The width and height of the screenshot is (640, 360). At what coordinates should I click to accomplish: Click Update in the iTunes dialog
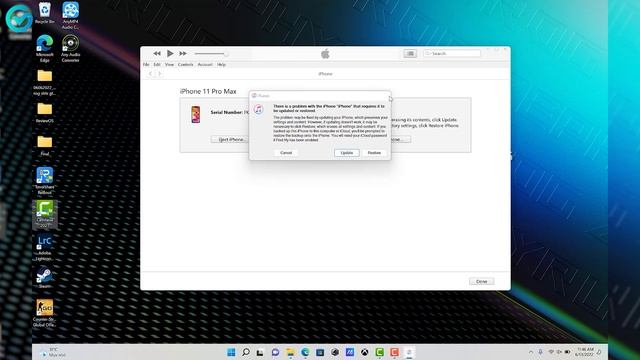(x=347, y=153)
